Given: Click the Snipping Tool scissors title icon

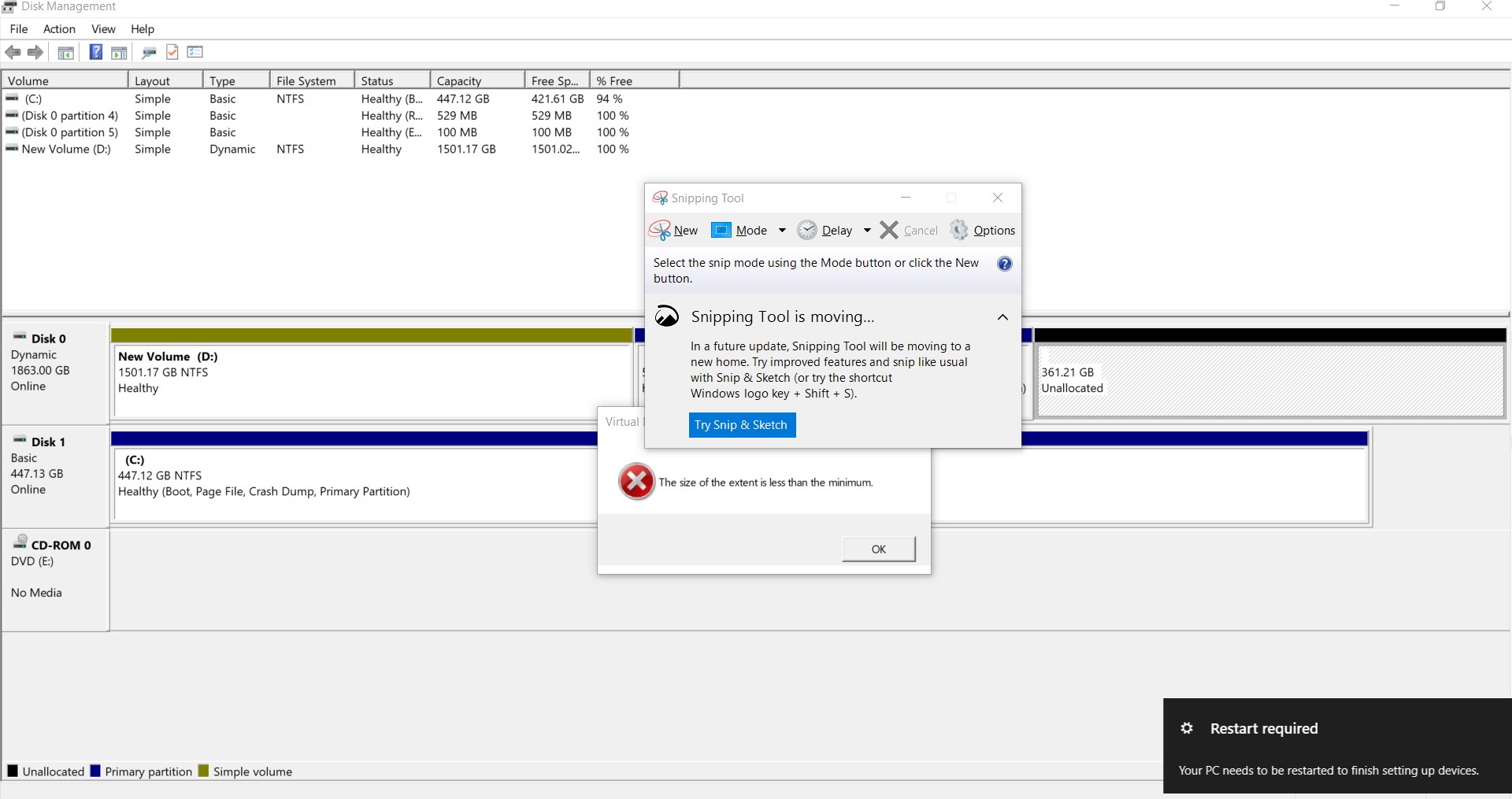Looking at the screenshot, I should (660, 198).
